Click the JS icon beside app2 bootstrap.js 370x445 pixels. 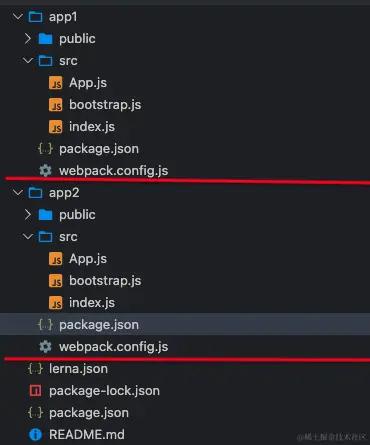[x=56, y=281]
